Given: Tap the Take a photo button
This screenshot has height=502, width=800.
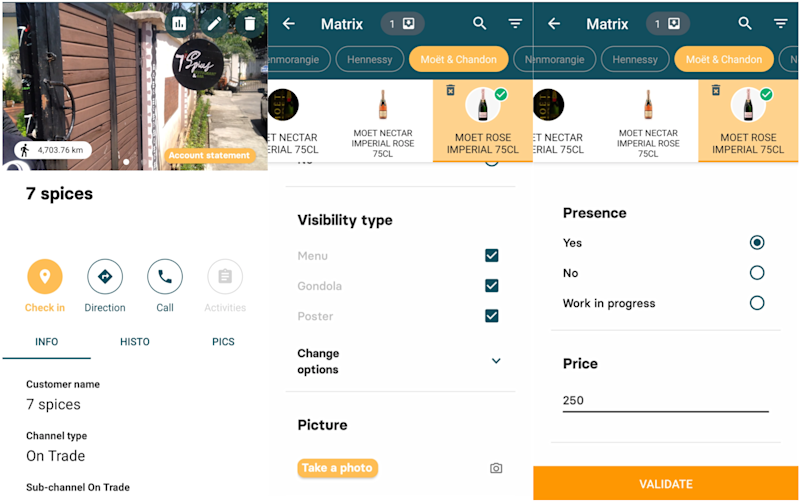Looking at the screenshot, I should pos(337,468).
